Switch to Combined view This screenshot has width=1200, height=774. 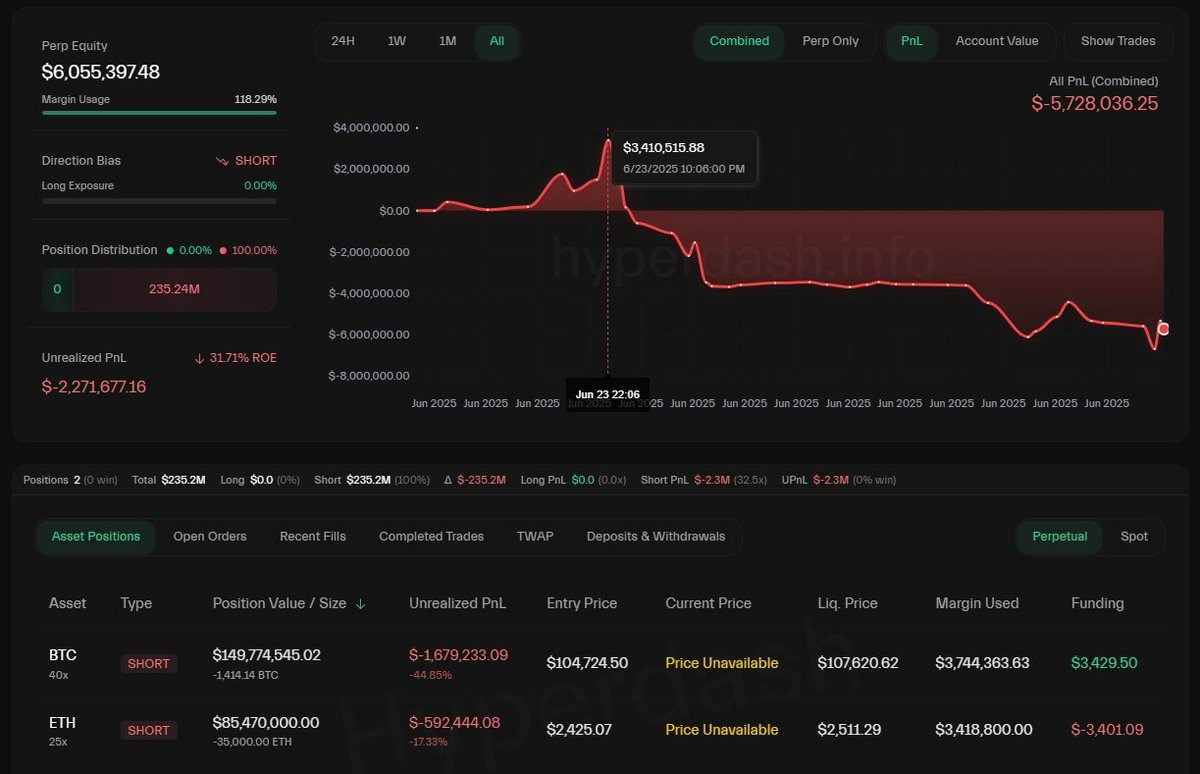[x=739, y=41]
